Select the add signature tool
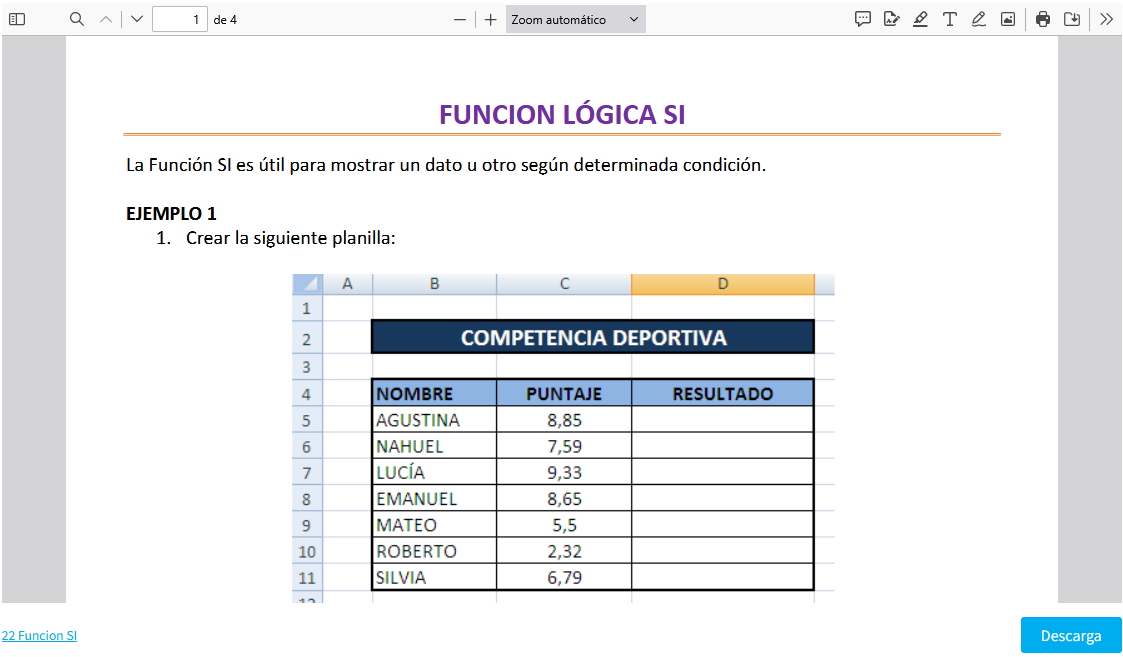Viewport: 1123px width, 657px height. point(892,19)
